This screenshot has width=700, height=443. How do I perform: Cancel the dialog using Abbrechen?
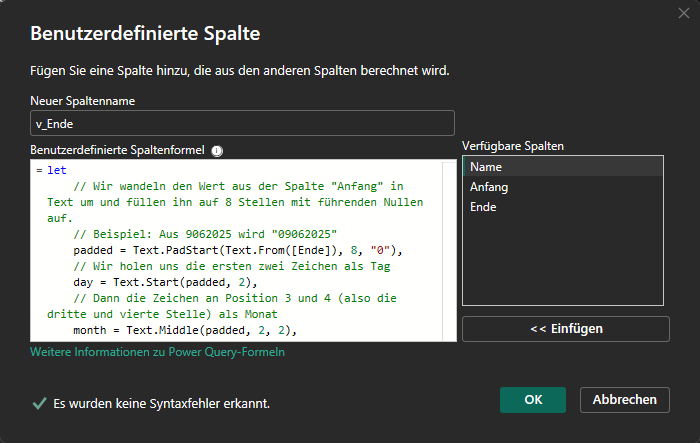624,400
